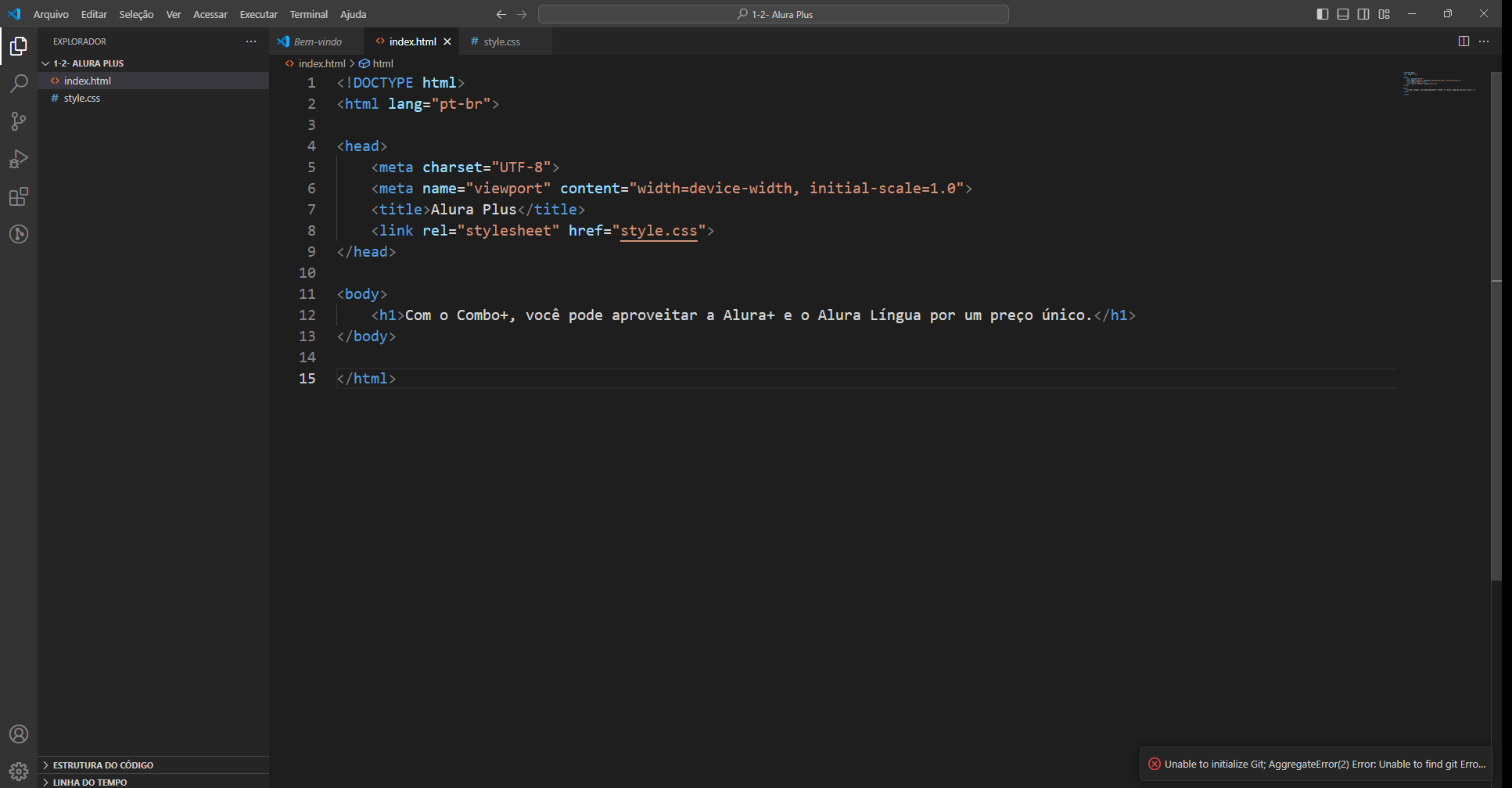
Task: Click the "stylesheet" rel attribute value
Action: [508, 231]
